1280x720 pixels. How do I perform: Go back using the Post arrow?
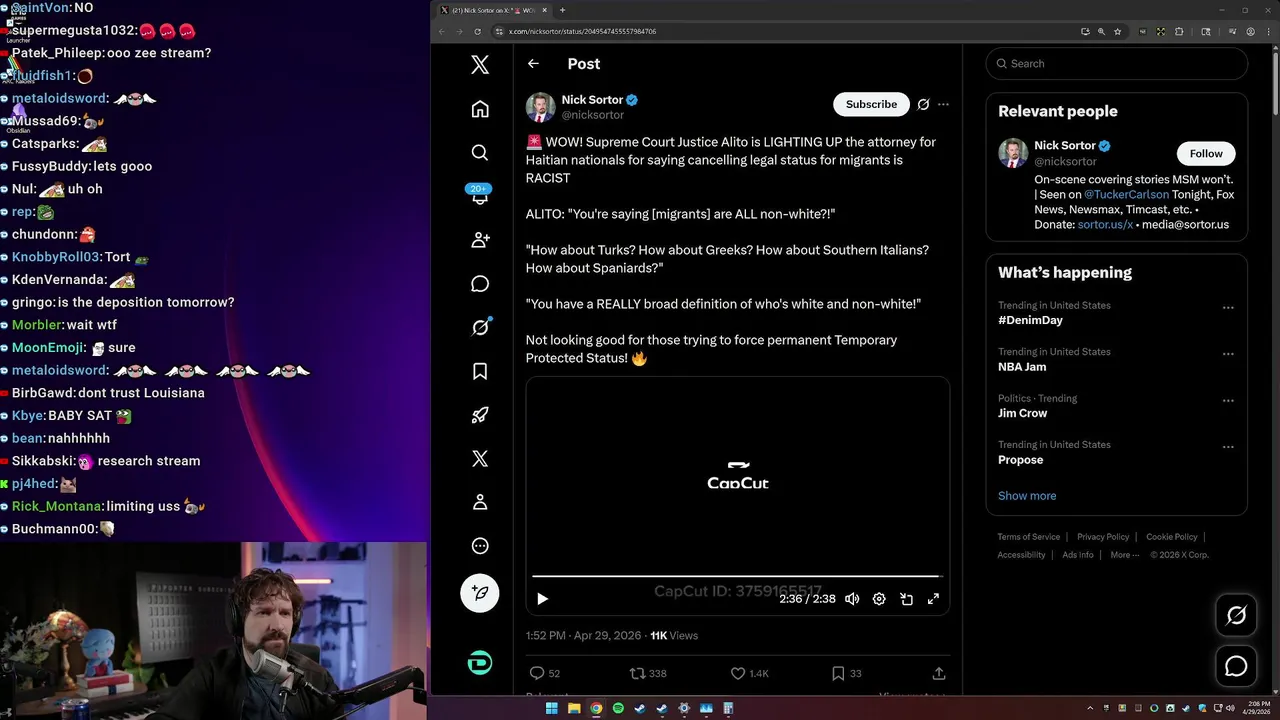click(533, 63)
